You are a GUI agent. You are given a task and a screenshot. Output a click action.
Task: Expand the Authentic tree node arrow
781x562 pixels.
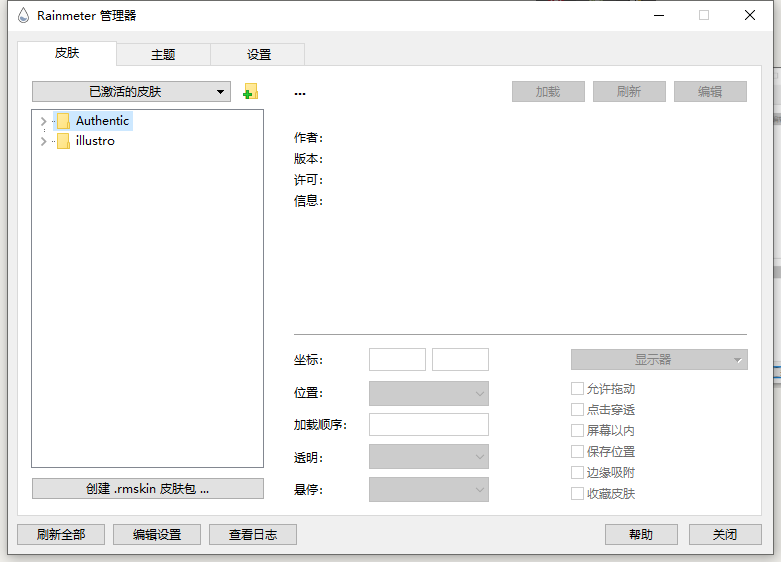pyautogui.click(x=43, y=121)
